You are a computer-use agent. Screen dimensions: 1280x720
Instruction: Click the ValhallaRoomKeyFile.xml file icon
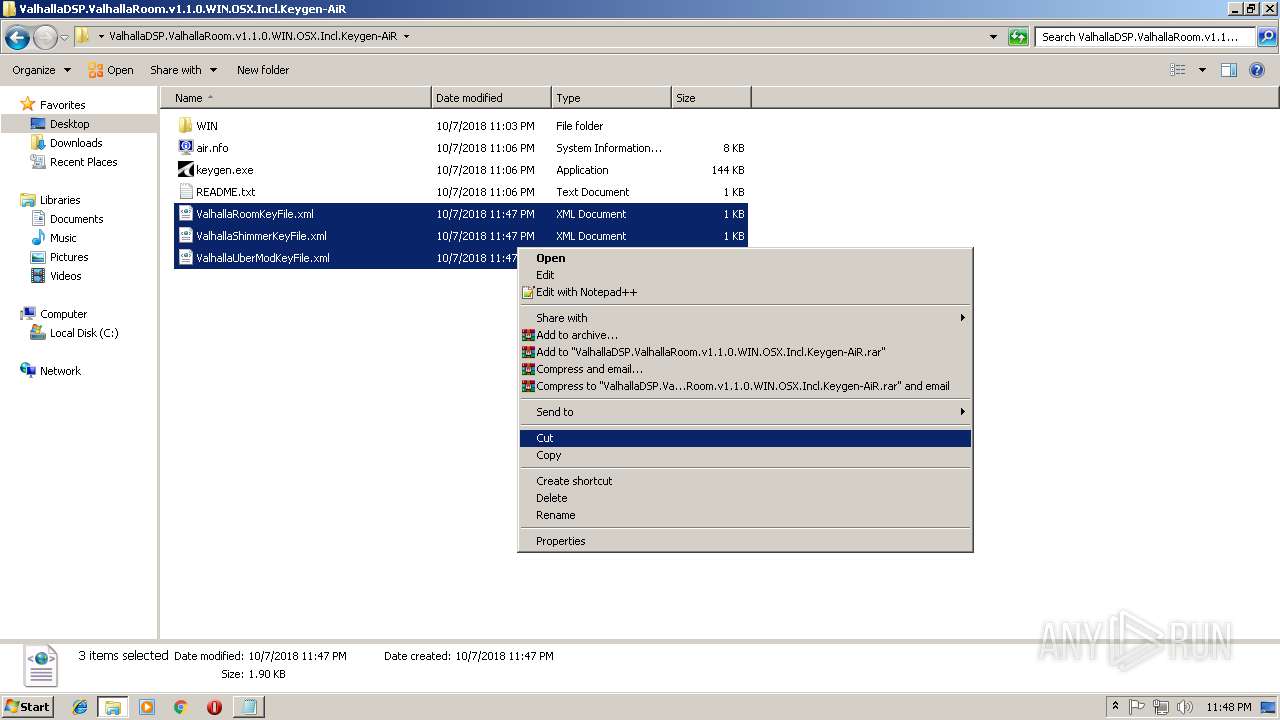(x=185, y=214)
